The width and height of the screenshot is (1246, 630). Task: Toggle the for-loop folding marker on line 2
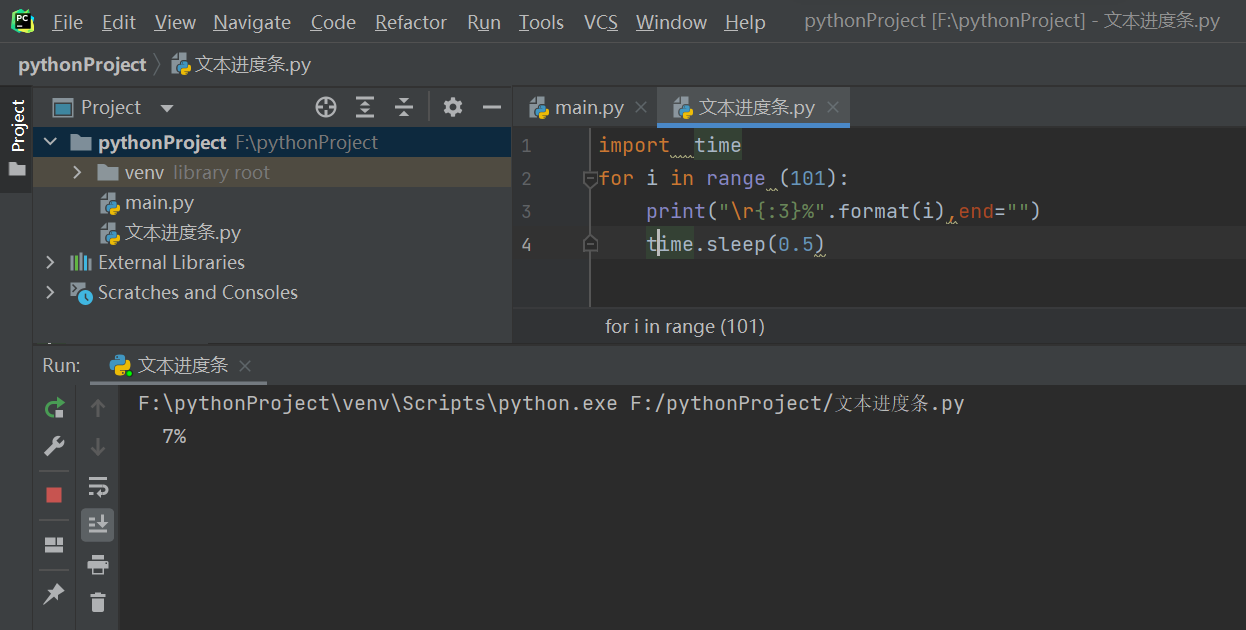point(589,178)
